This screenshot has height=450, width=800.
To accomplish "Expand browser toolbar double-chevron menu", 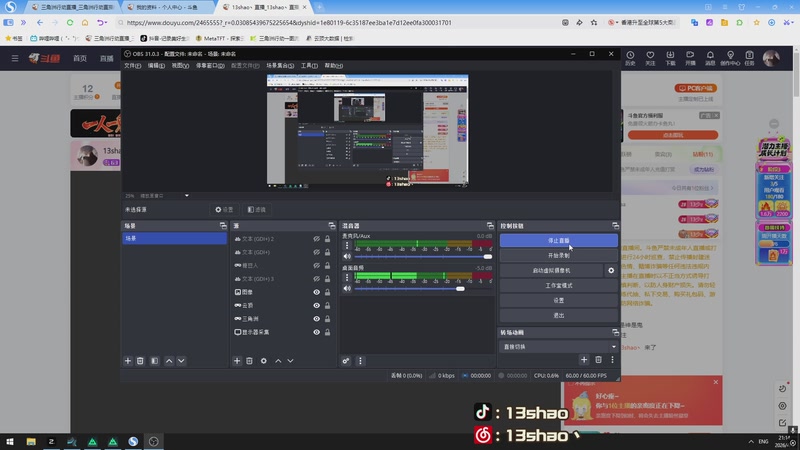I will click(x=23, y=22).
